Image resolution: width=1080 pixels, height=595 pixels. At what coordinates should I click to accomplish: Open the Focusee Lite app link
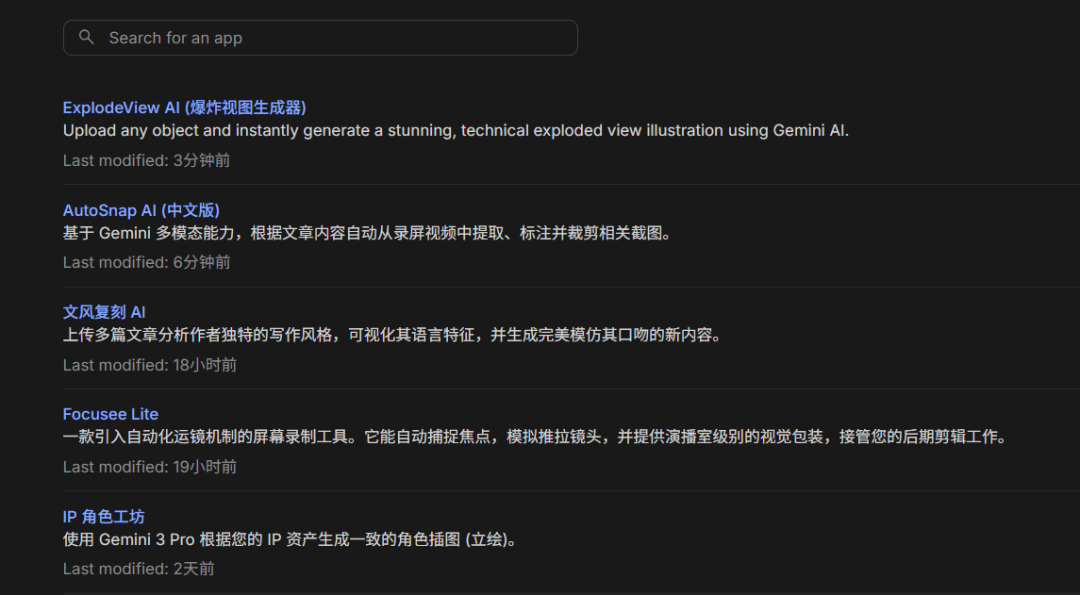pyautogui.click(x=110, y=414)
